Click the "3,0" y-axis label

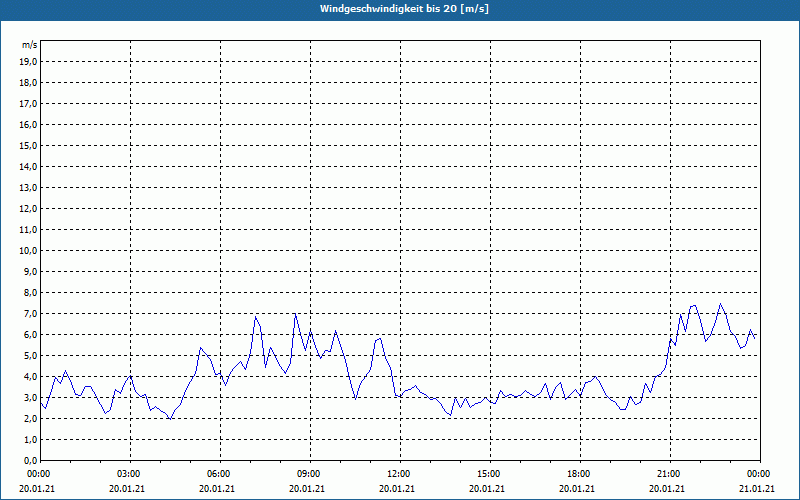[x=31, y=397]
